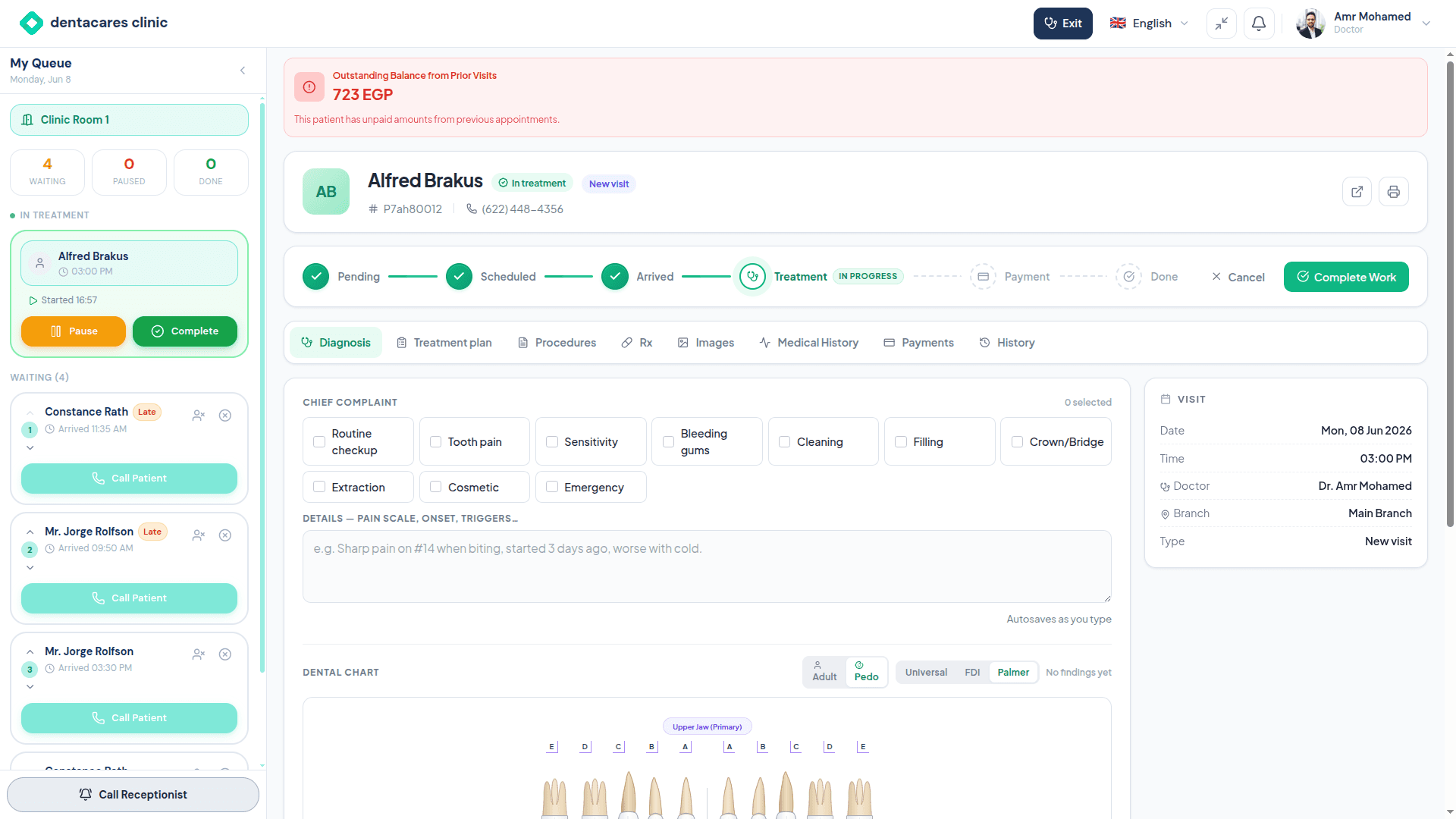Image resolution: width=1456 pixels, height=819 pixels.
Task: Click the Treatment stethoscope step icon
Action: tap(752, 277)
